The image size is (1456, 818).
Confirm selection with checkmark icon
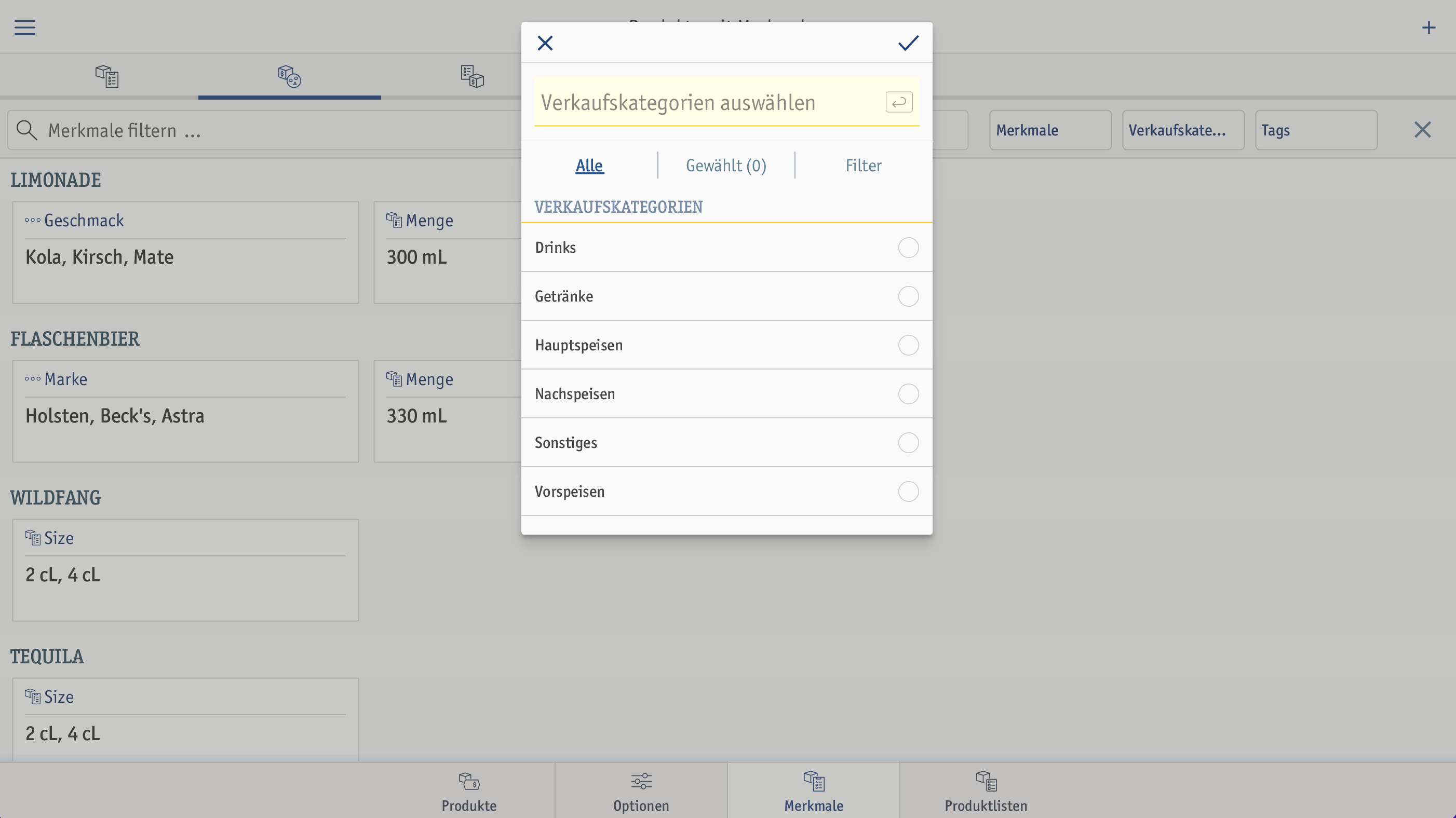coord(908,43)
